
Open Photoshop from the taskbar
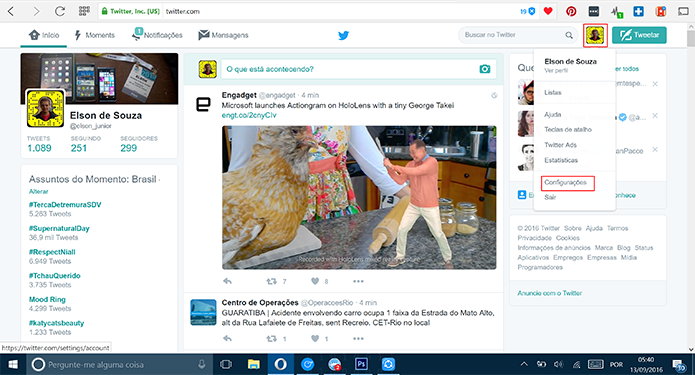tap(361, 364)
